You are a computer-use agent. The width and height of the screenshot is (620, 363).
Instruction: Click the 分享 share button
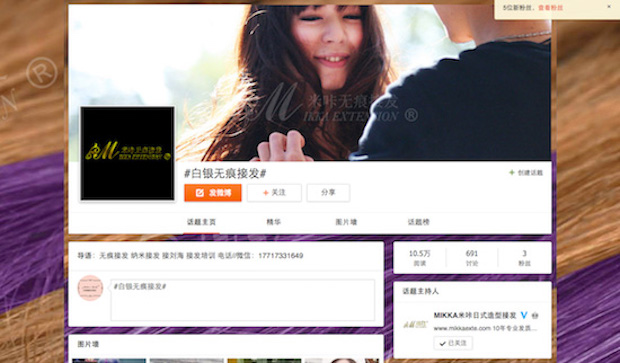[328, 193]
